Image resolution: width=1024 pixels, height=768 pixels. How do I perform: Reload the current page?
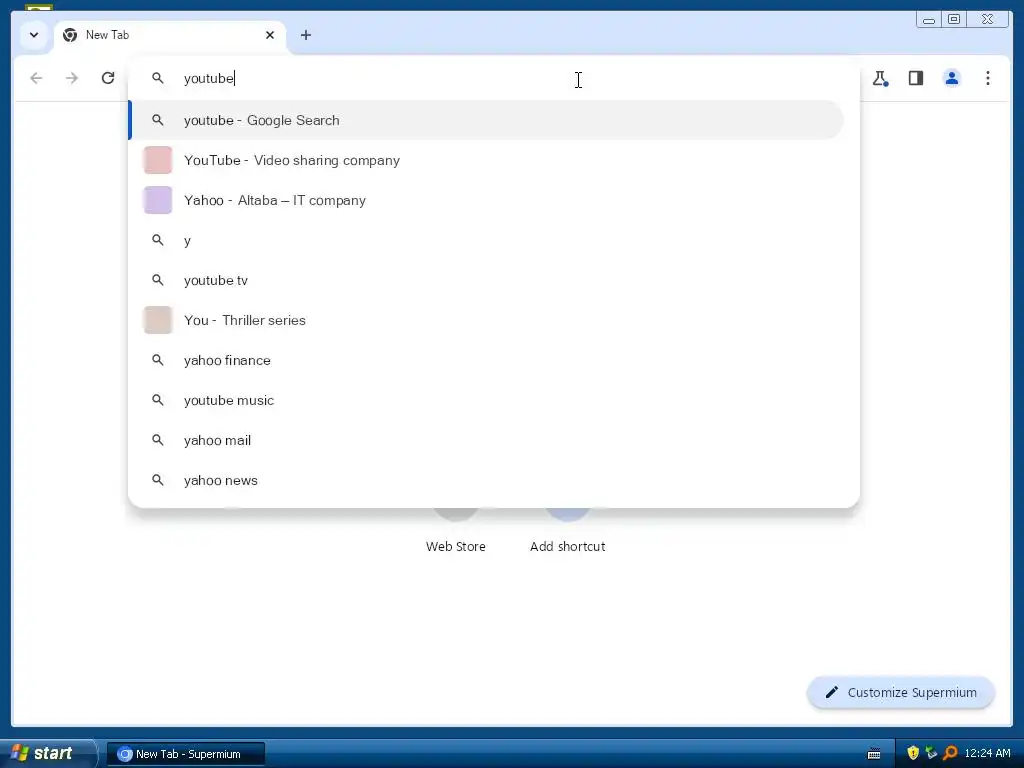pos(108,78)
